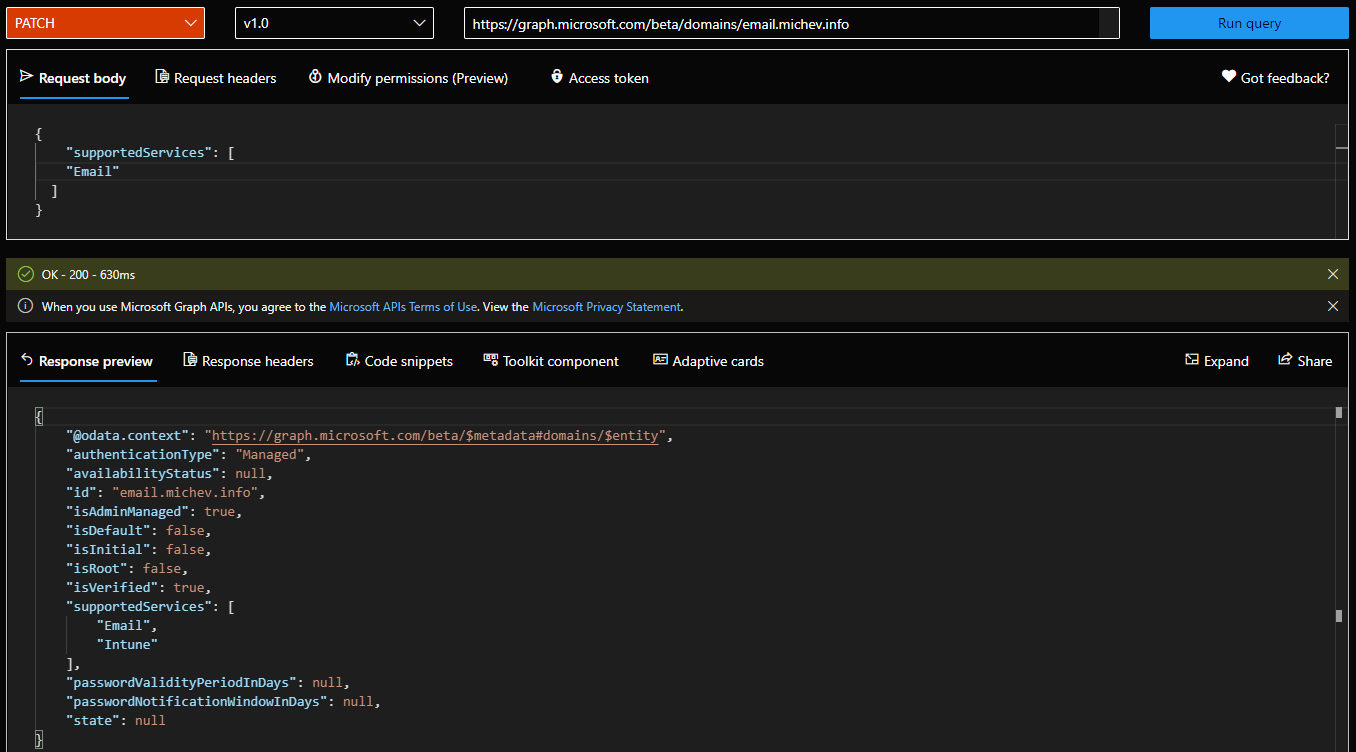
Task: Open the Response headers tab
Action: (248, 361)
